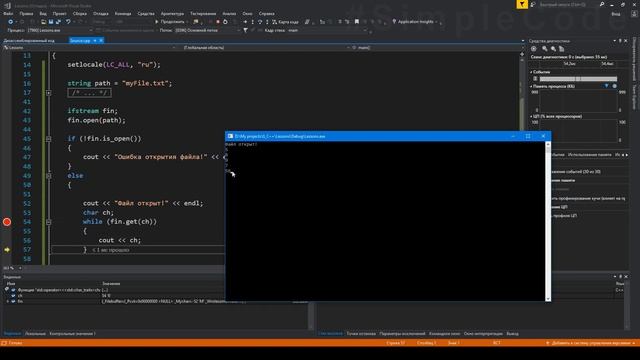Open the Анализ menu

[229, 13]
